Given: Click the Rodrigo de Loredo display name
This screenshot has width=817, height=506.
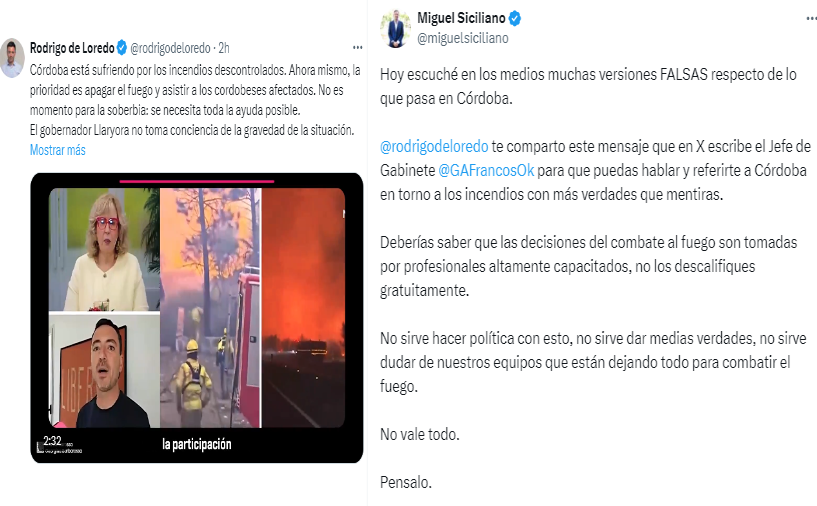Looking at the screenshot, I should click(x=72, y=48).
